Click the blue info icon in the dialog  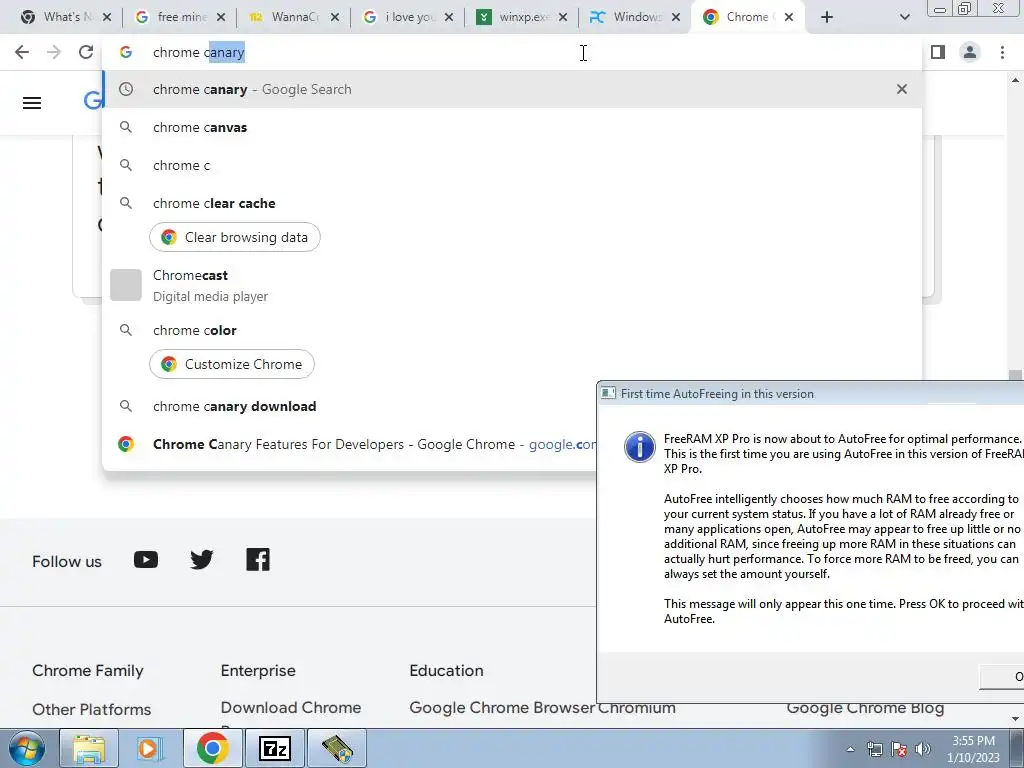point(639,447)
